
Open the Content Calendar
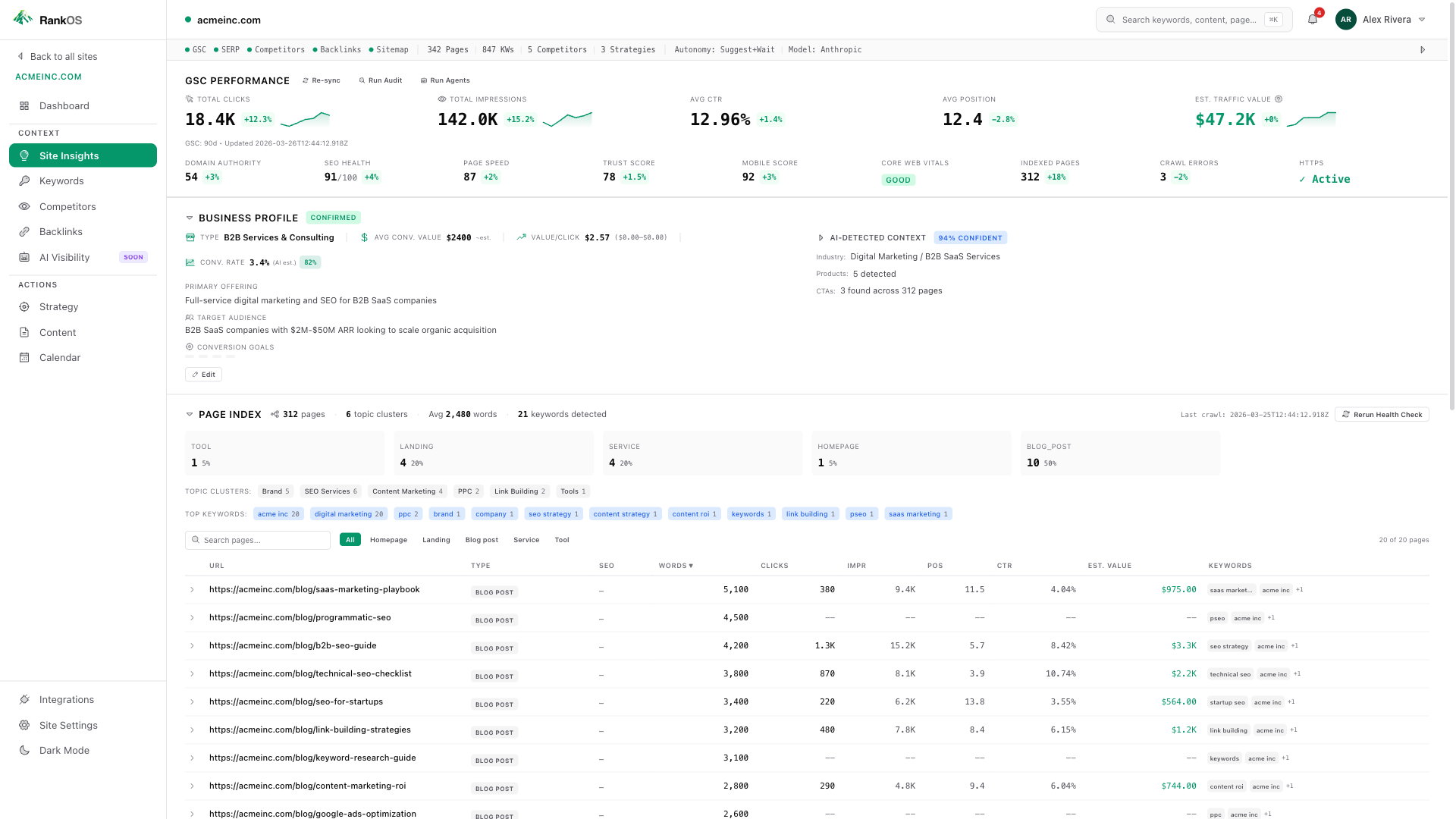pos(59,357)
